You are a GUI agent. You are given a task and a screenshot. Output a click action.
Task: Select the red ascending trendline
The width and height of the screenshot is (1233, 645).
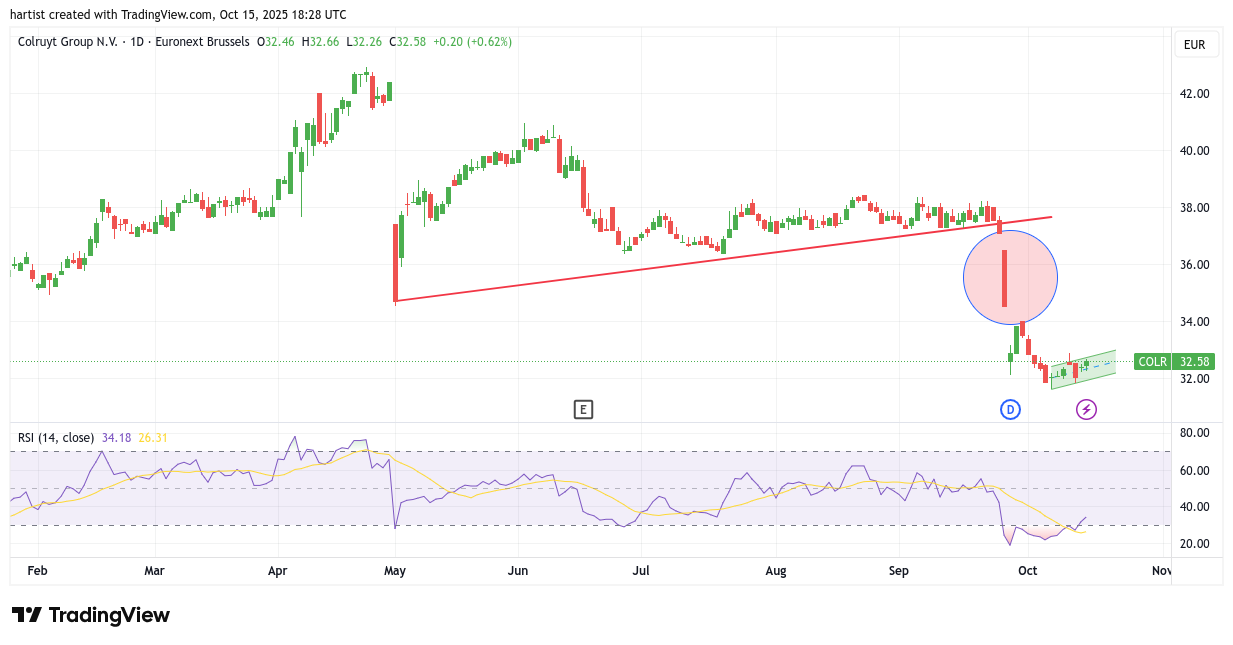click(700, 260)
